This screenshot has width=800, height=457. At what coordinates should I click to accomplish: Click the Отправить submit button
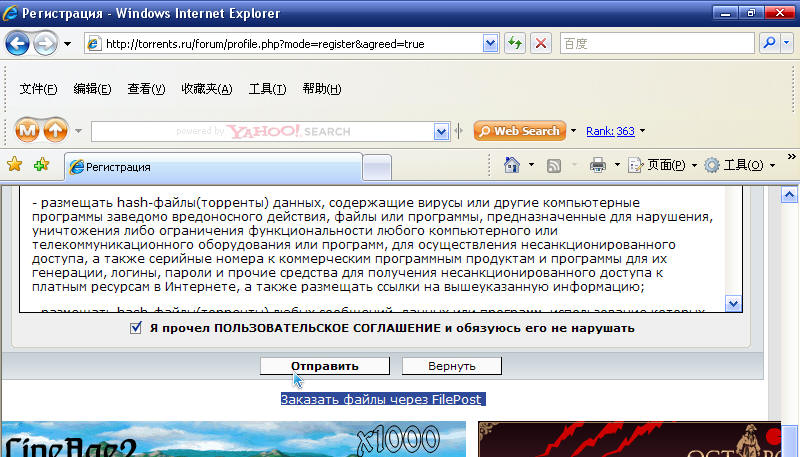point(324,366)
